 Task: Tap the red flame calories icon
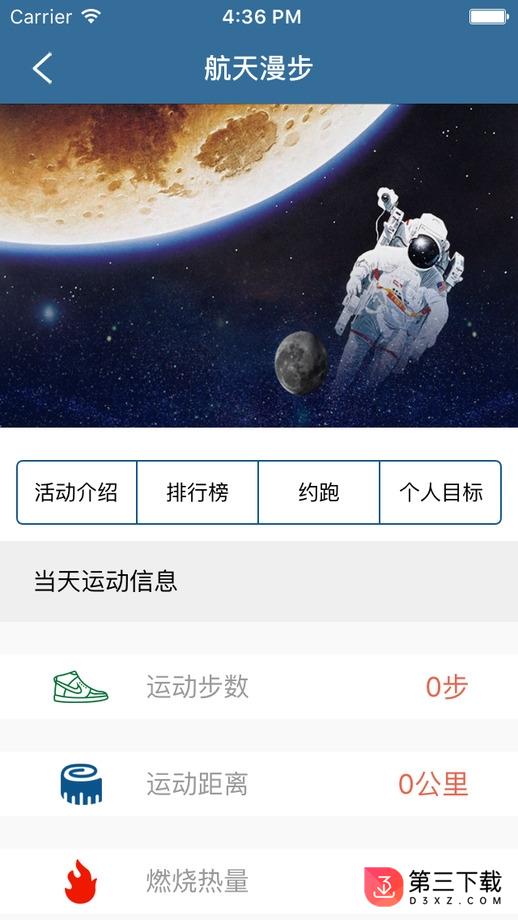coord(80,882)
